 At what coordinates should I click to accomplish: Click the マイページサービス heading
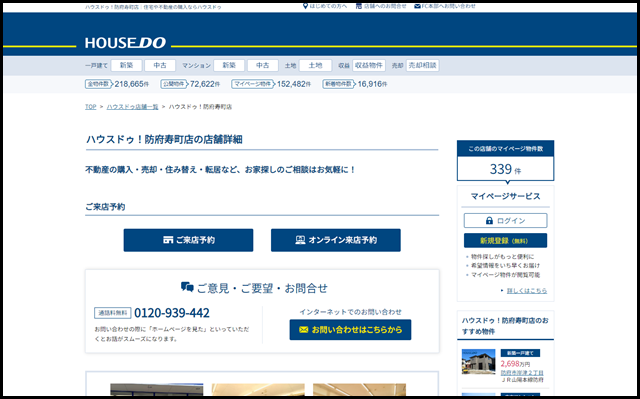(x=505, y=196)
